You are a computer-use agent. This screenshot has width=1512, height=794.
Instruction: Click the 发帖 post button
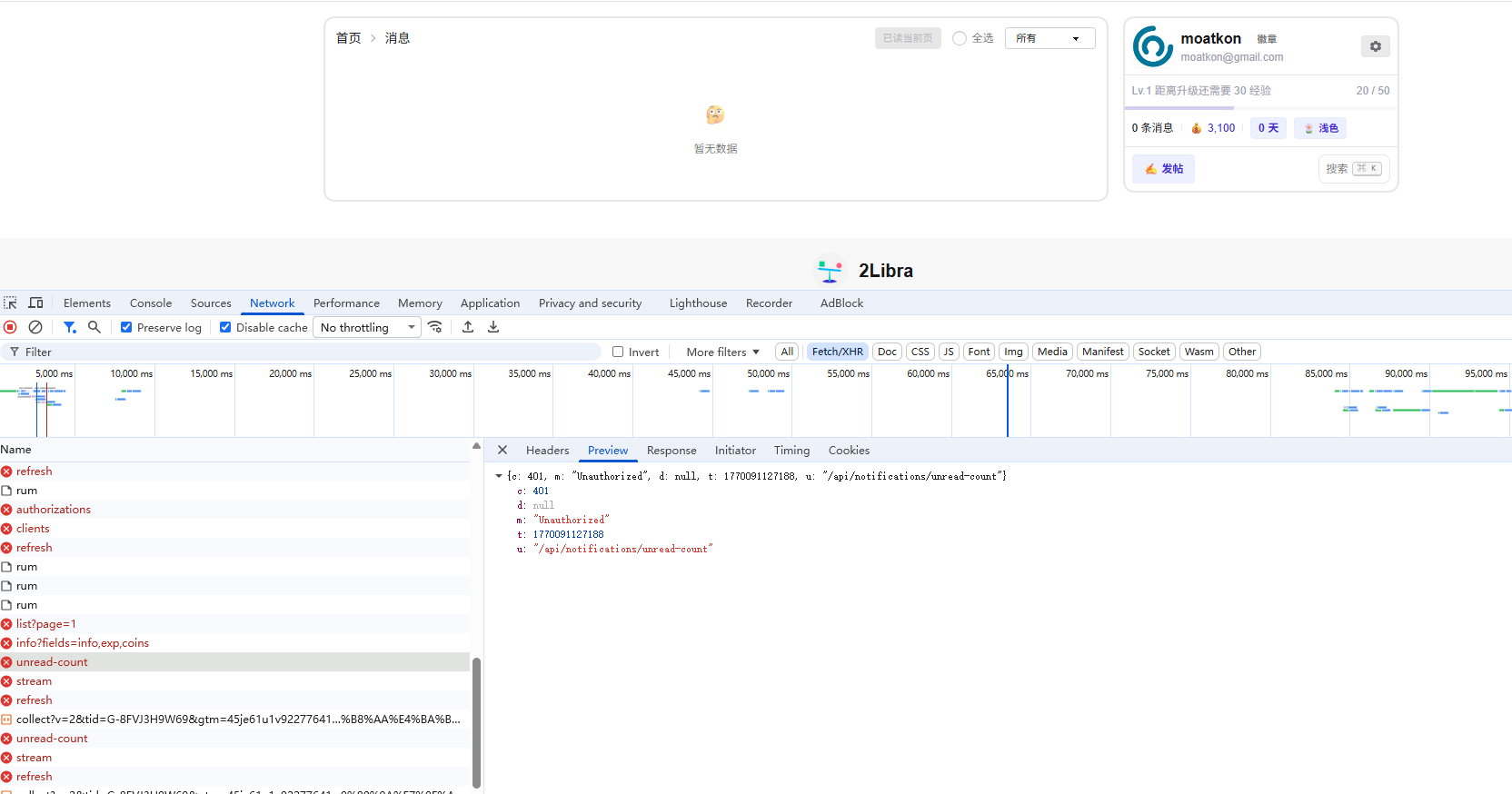[1164, 169]
